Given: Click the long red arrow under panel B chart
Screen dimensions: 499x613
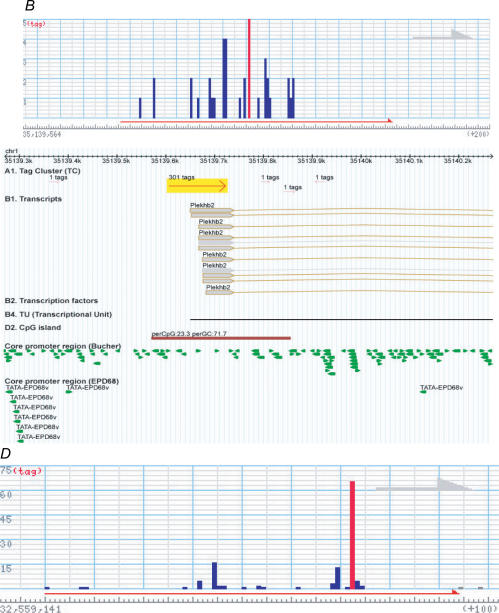Looking at the screenshot, I should tap(256, 122).
